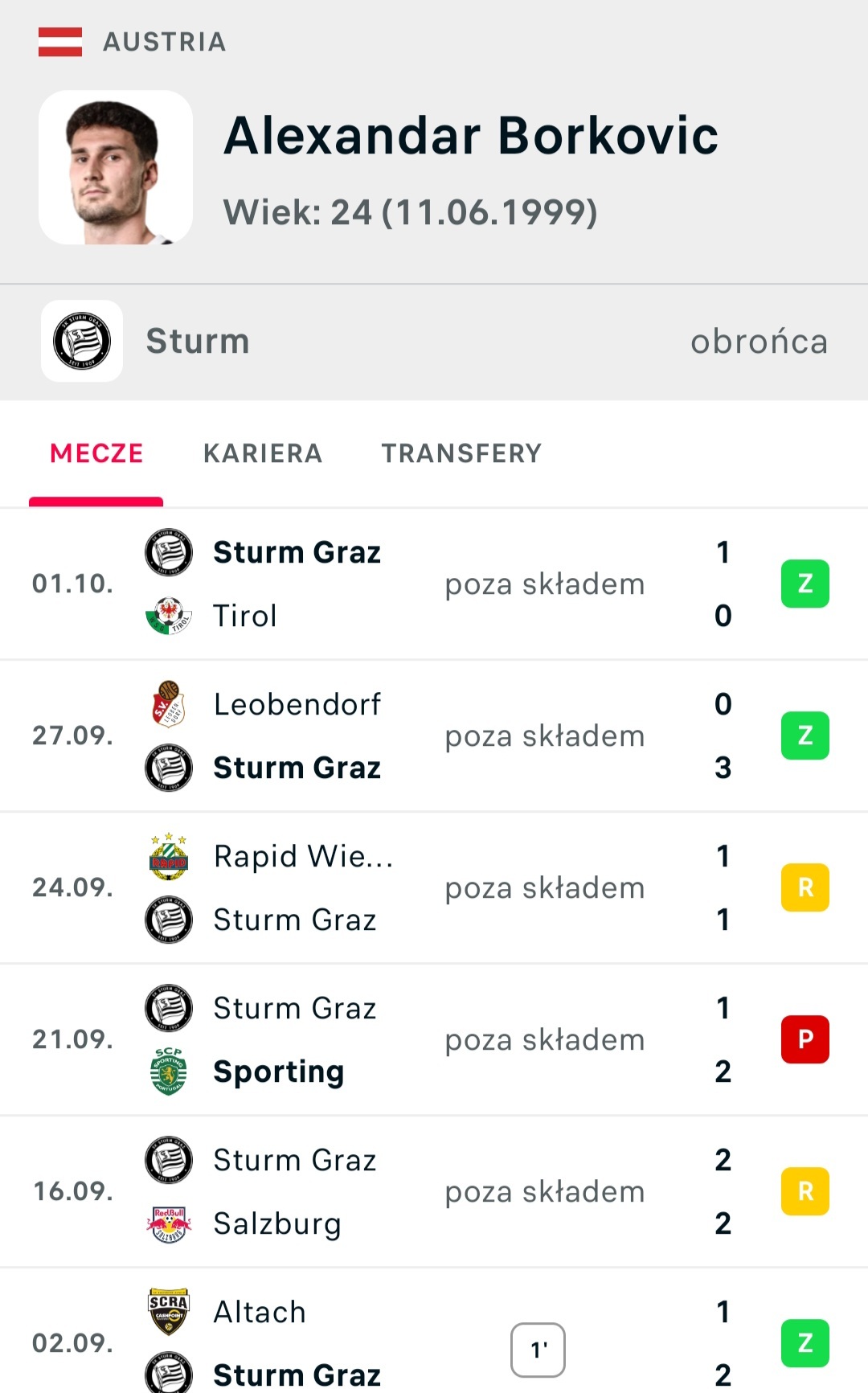Tap the Rapid Wien club crest
This screenshot has height=1393, width=868.
tap(169, 856)
